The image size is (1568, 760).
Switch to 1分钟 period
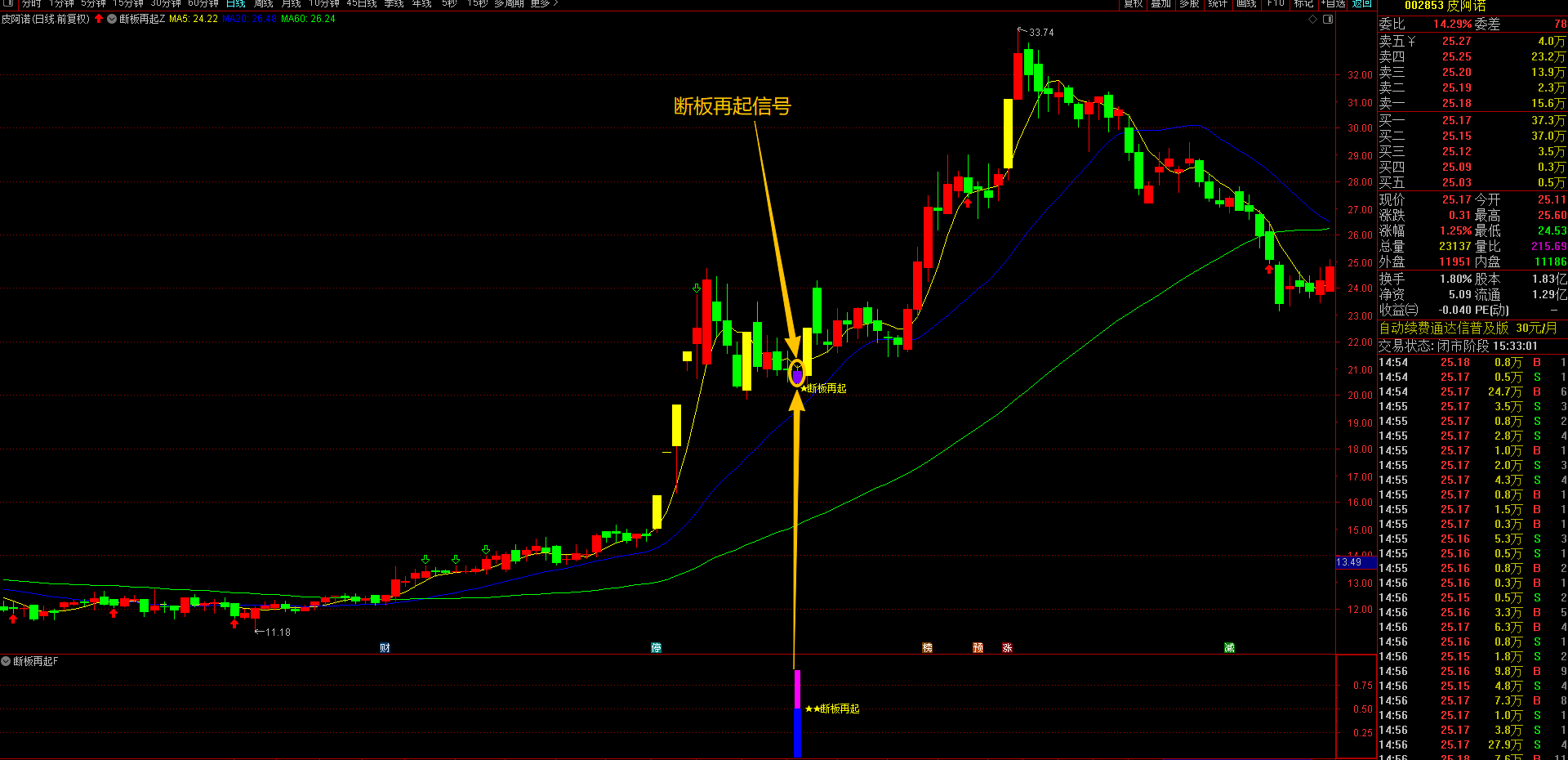[62, 3]
